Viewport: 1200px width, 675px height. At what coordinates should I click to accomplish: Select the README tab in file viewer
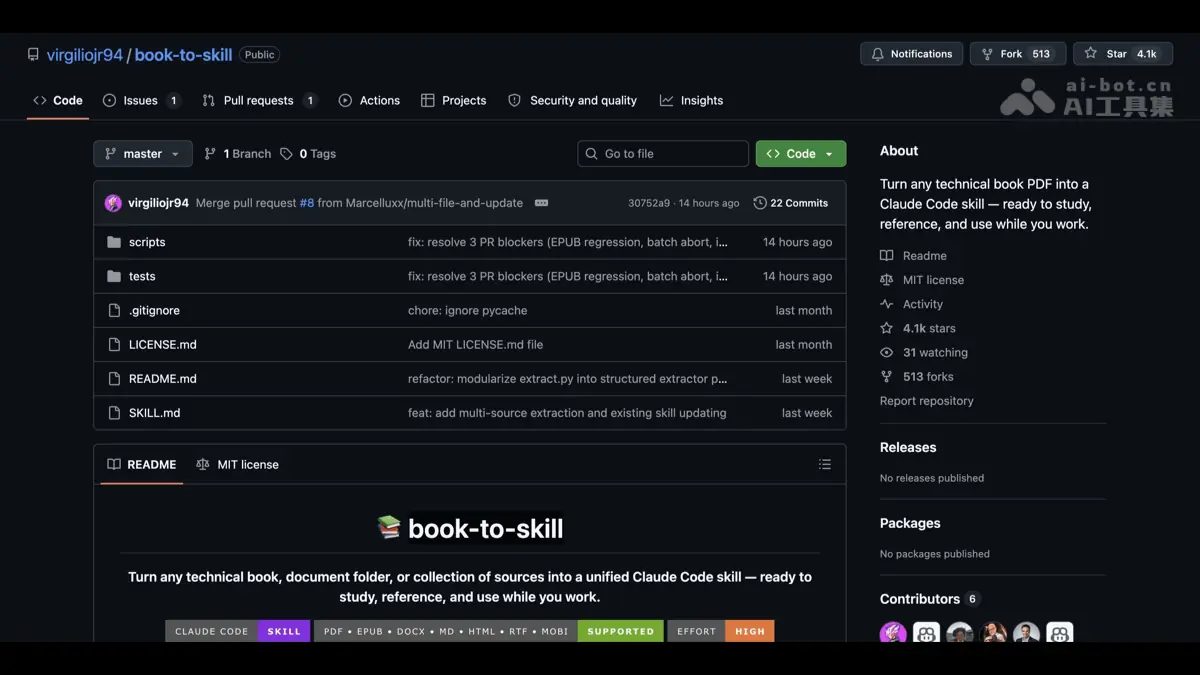pos(141,464)
